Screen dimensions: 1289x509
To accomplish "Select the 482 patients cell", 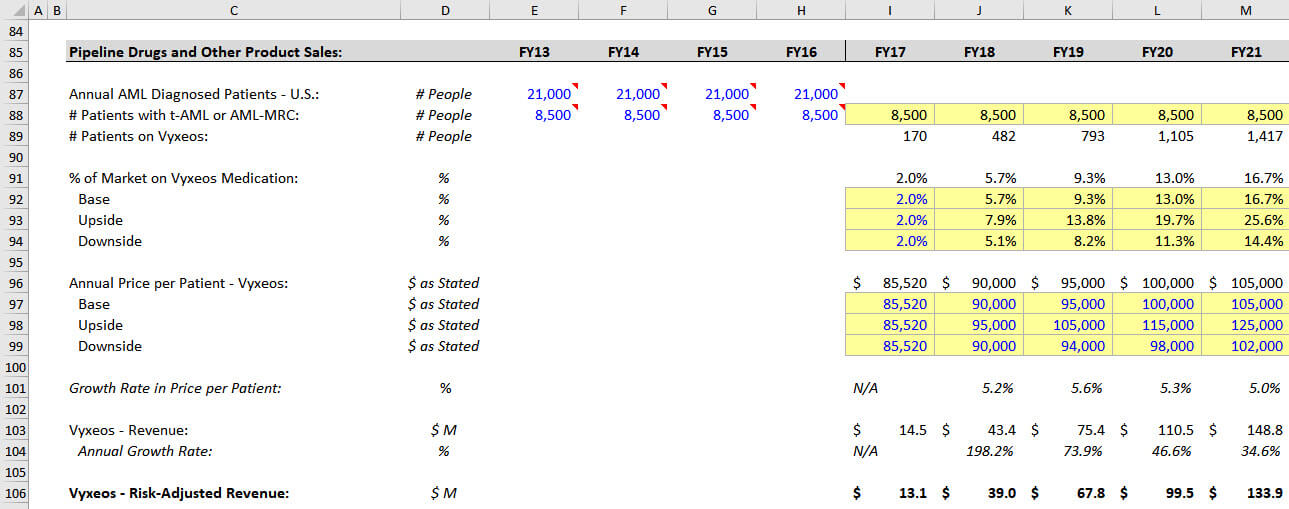I will (979, 136).
